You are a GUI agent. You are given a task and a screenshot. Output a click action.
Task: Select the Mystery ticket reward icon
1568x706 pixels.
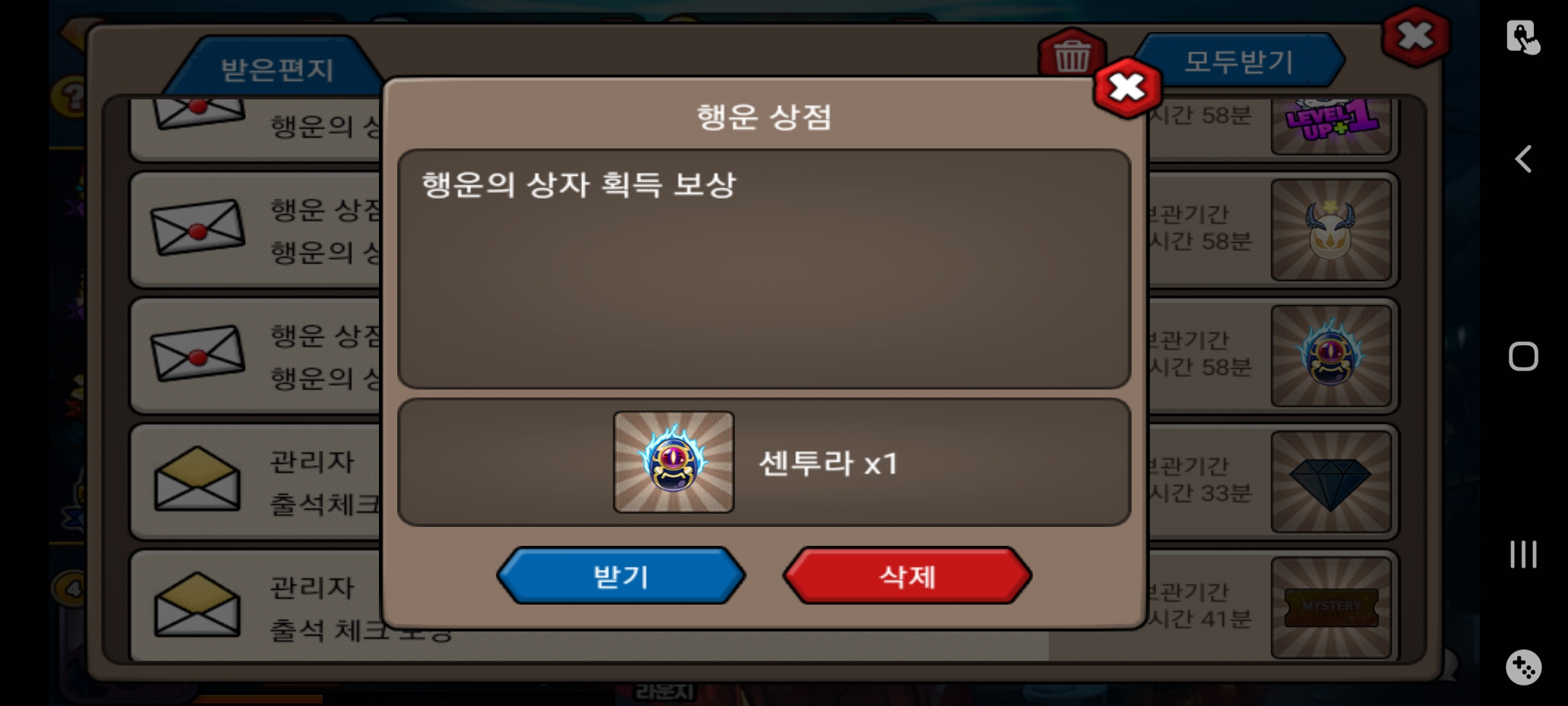tap(1331, 607)
